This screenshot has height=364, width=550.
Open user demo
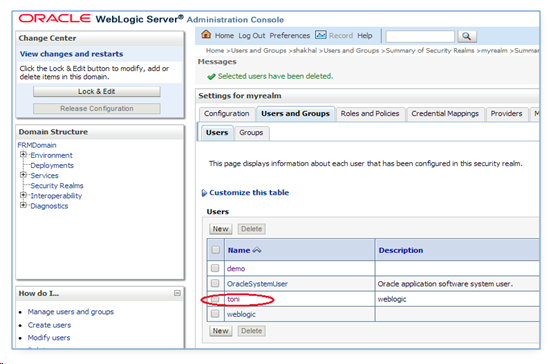click(x=236, y=269)
